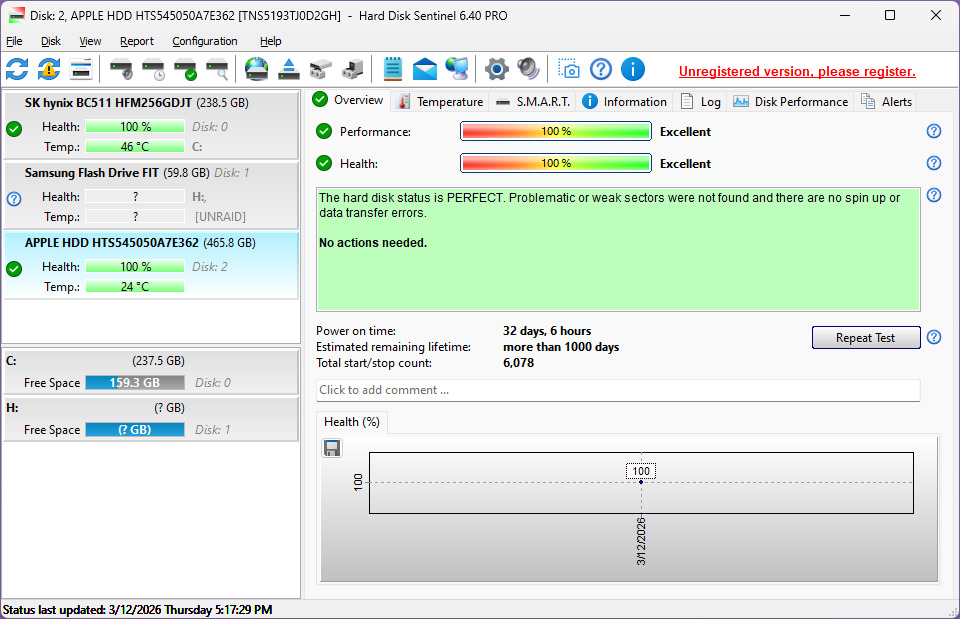Click the Status last updated status bar text
The image size is (960, 619).
coord(137,610)
